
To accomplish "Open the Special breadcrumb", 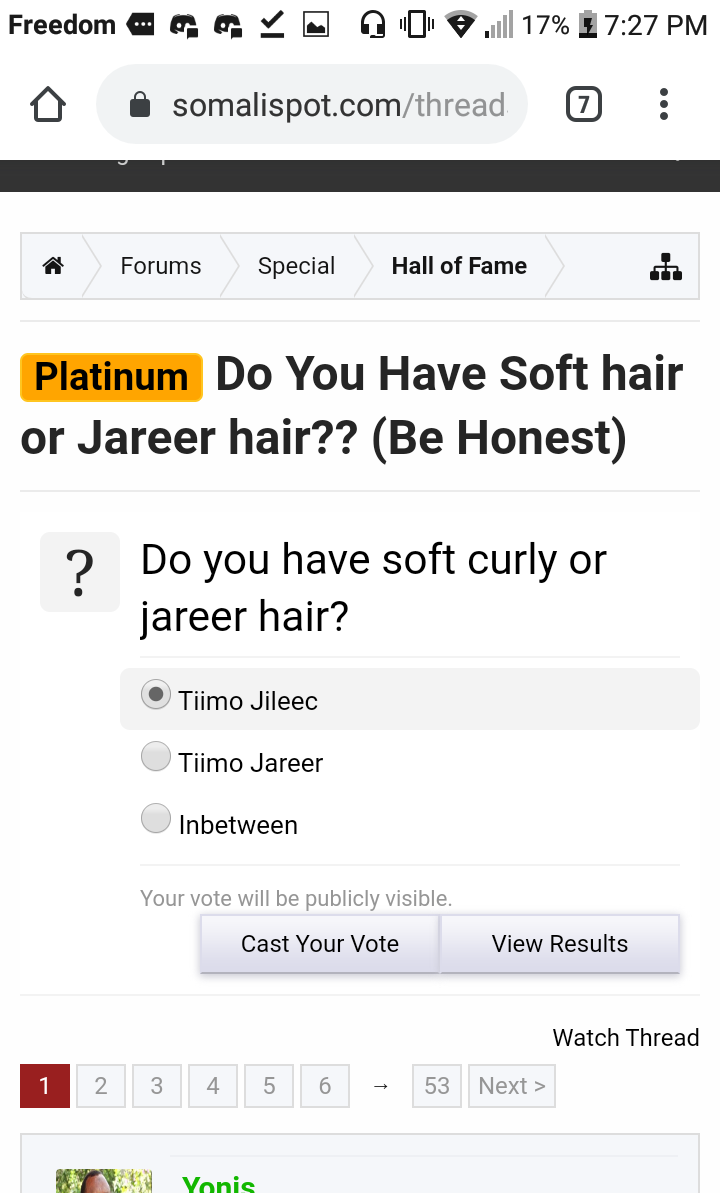I will (296, 266).
